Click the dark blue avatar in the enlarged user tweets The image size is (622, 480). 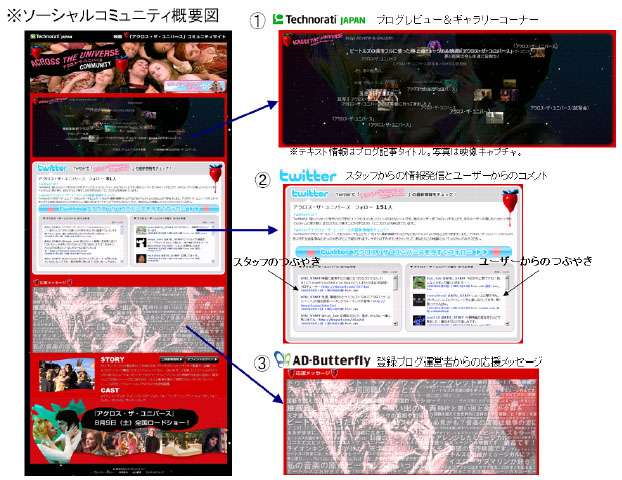pyautogui.click(x=419, y=320)
